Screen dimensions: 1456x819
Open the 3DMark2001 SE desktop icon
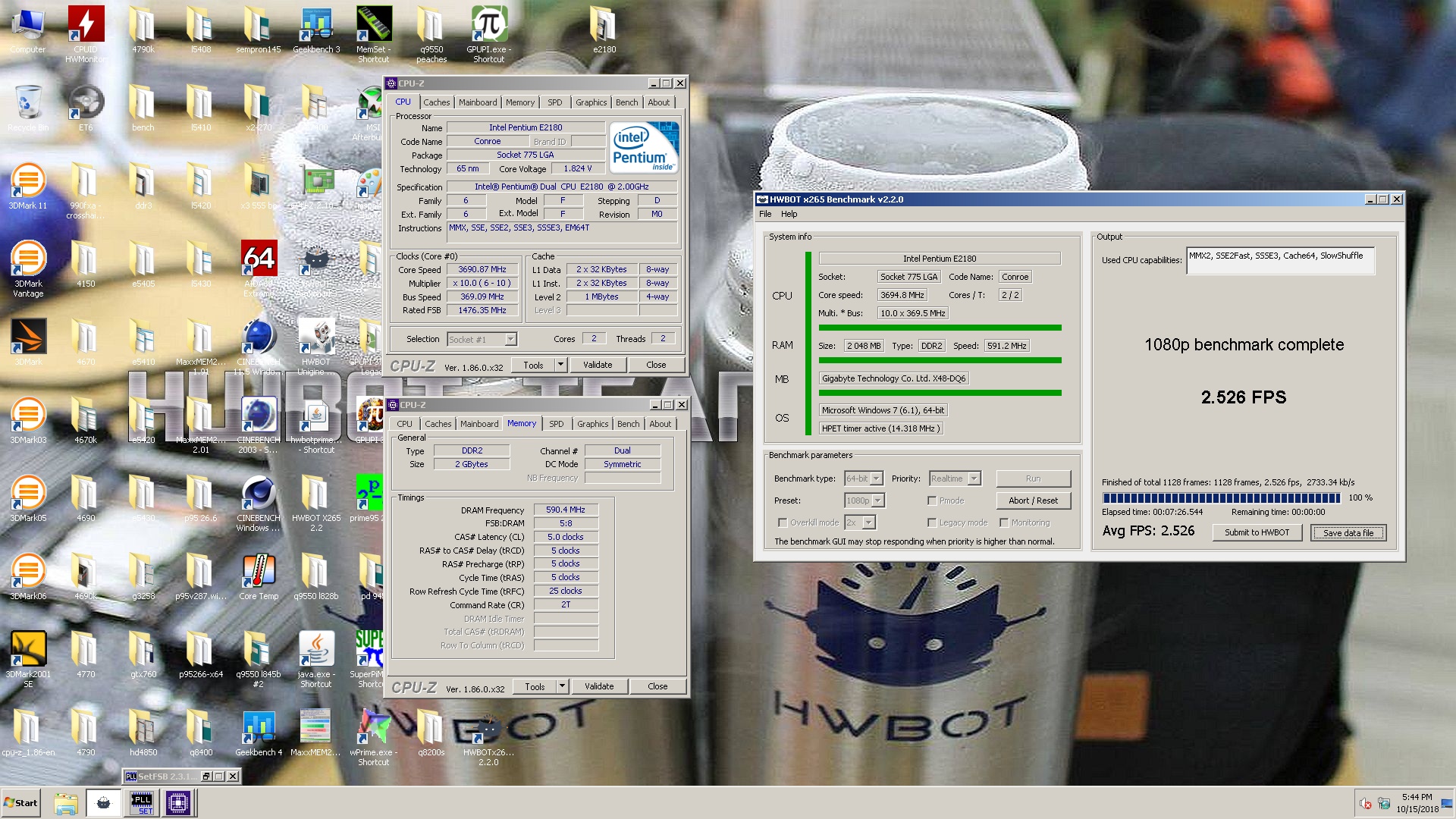tap(28, 659)
